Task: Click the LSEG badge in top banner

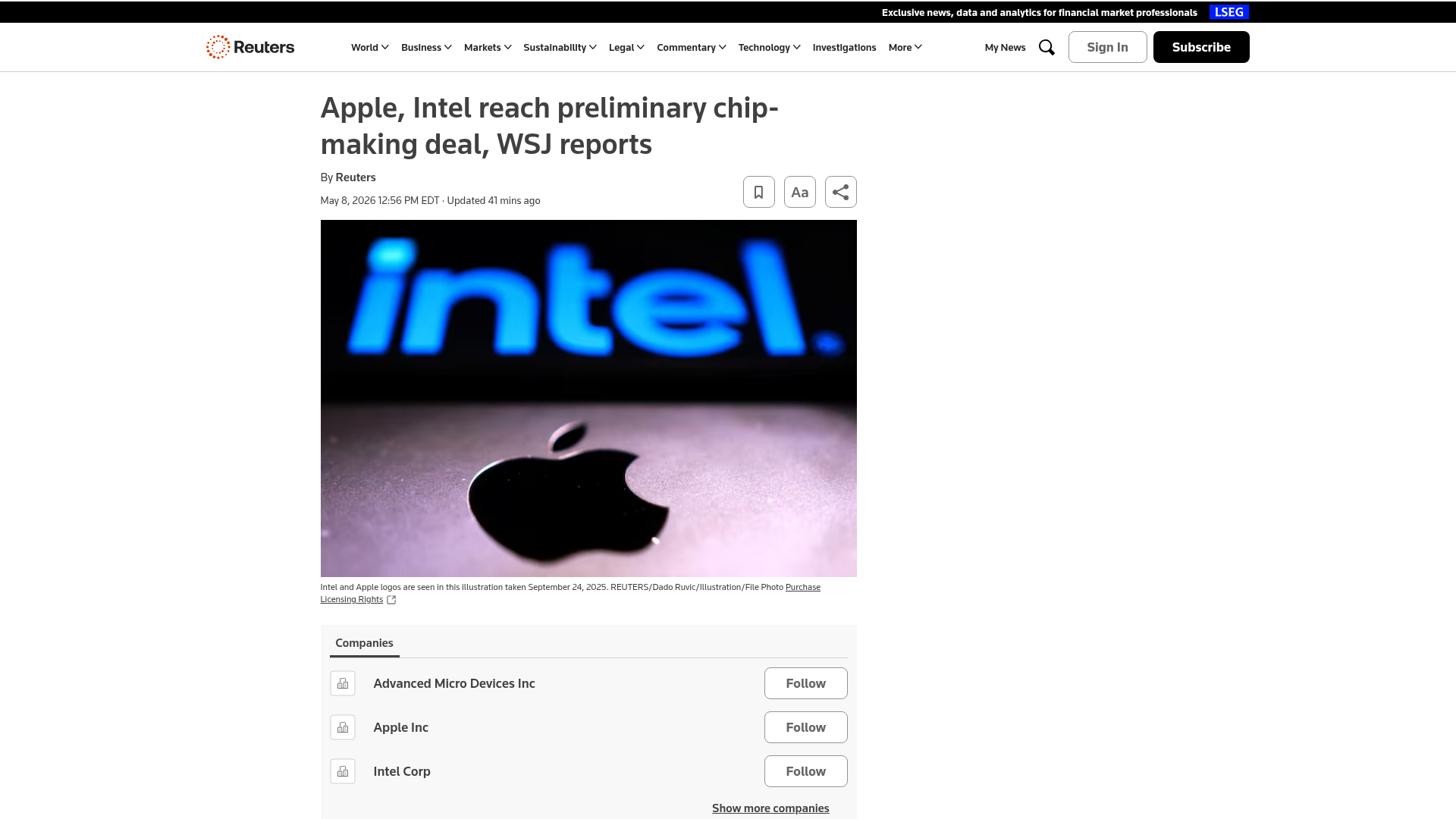Action: coord(1229,12)
